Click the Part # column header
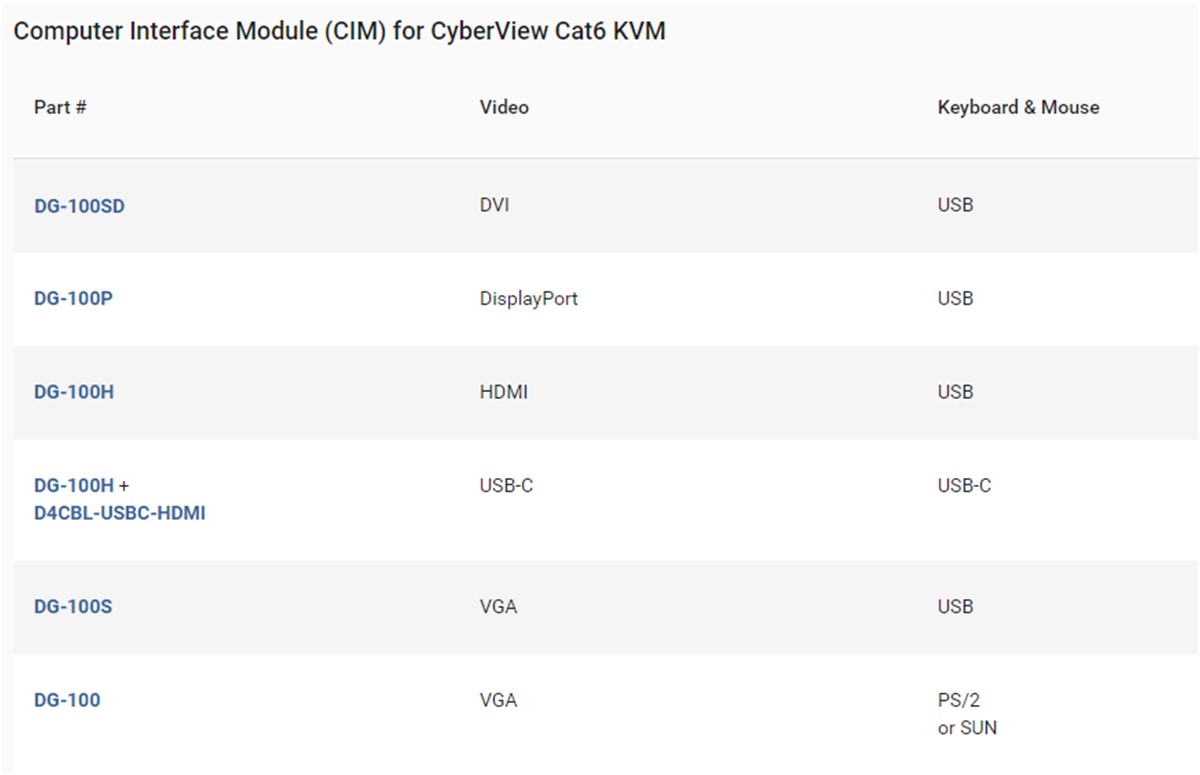The height and width of the screenshot is (775, 1200). 60,107
